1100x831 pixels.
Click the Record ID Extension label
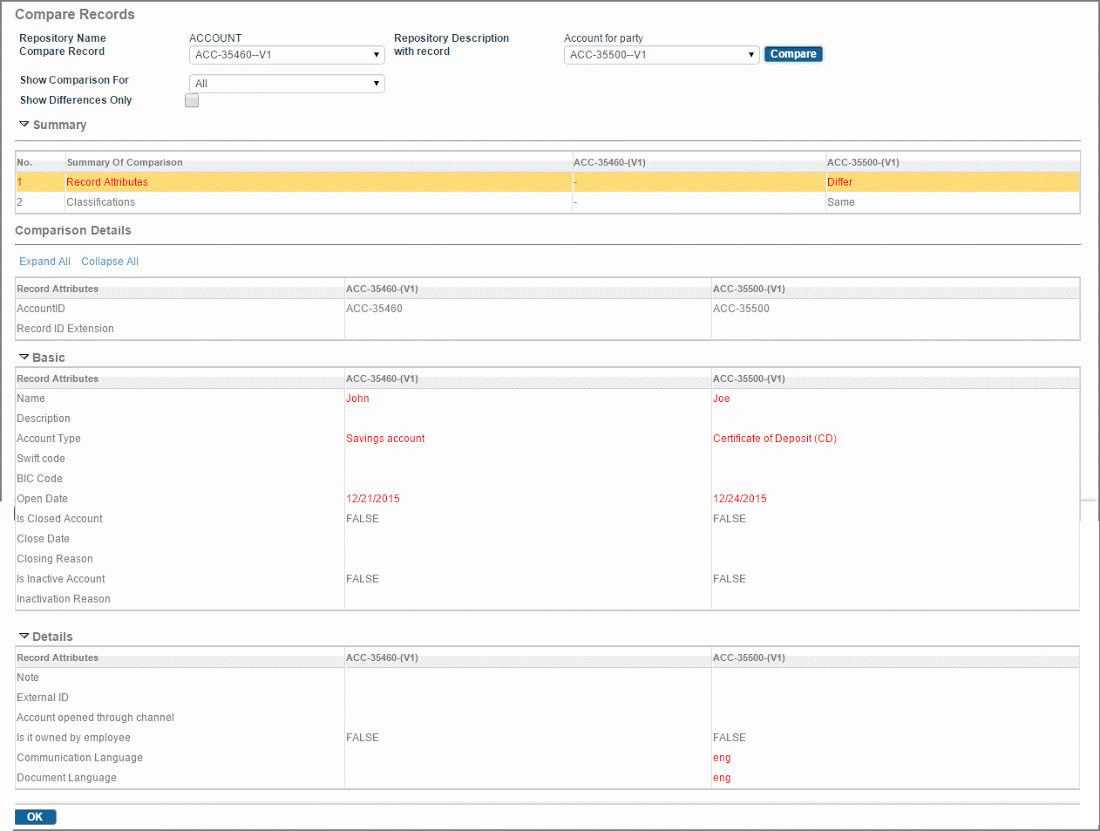click(65, 328)
